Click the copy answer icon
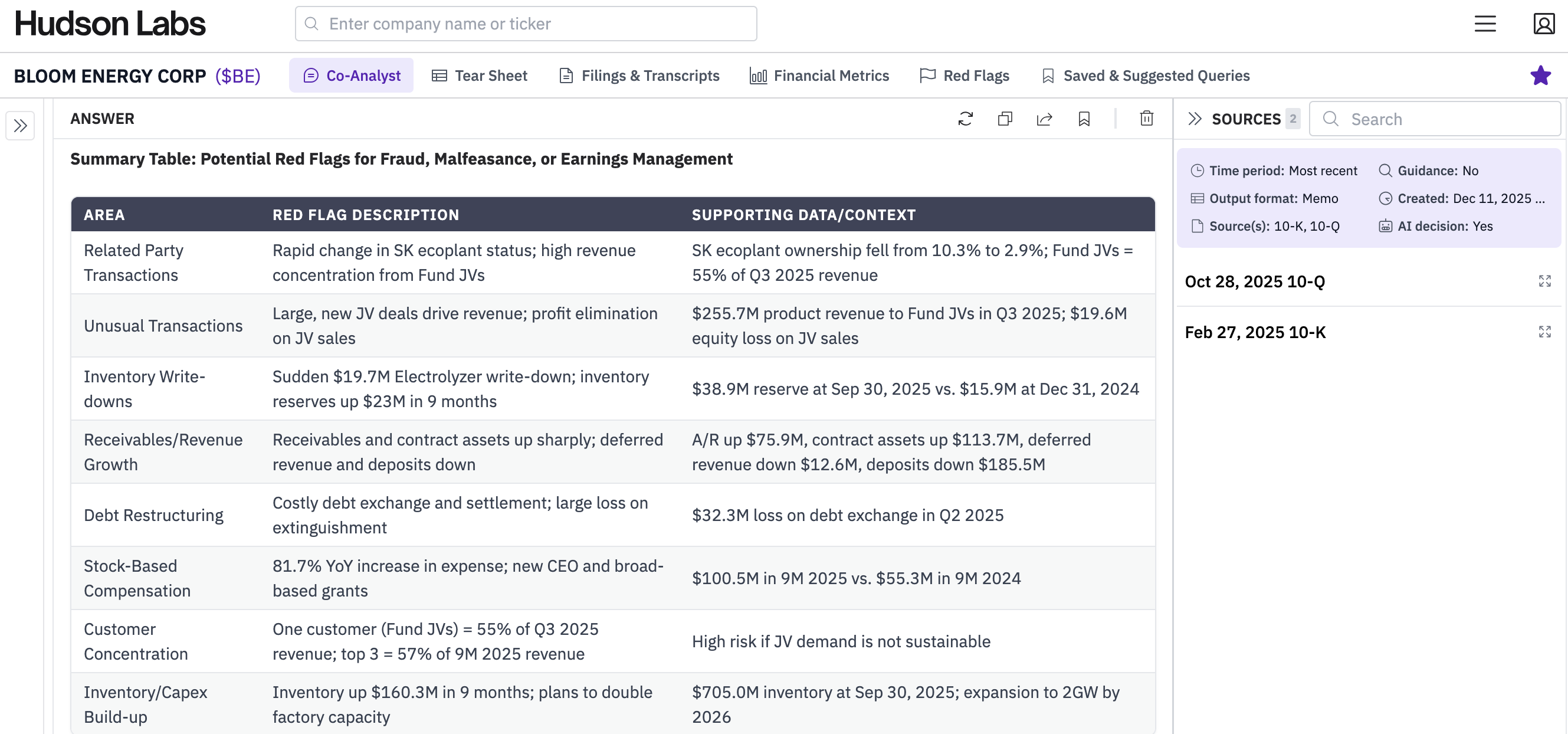1568x734 pixels. [1005, 119]
